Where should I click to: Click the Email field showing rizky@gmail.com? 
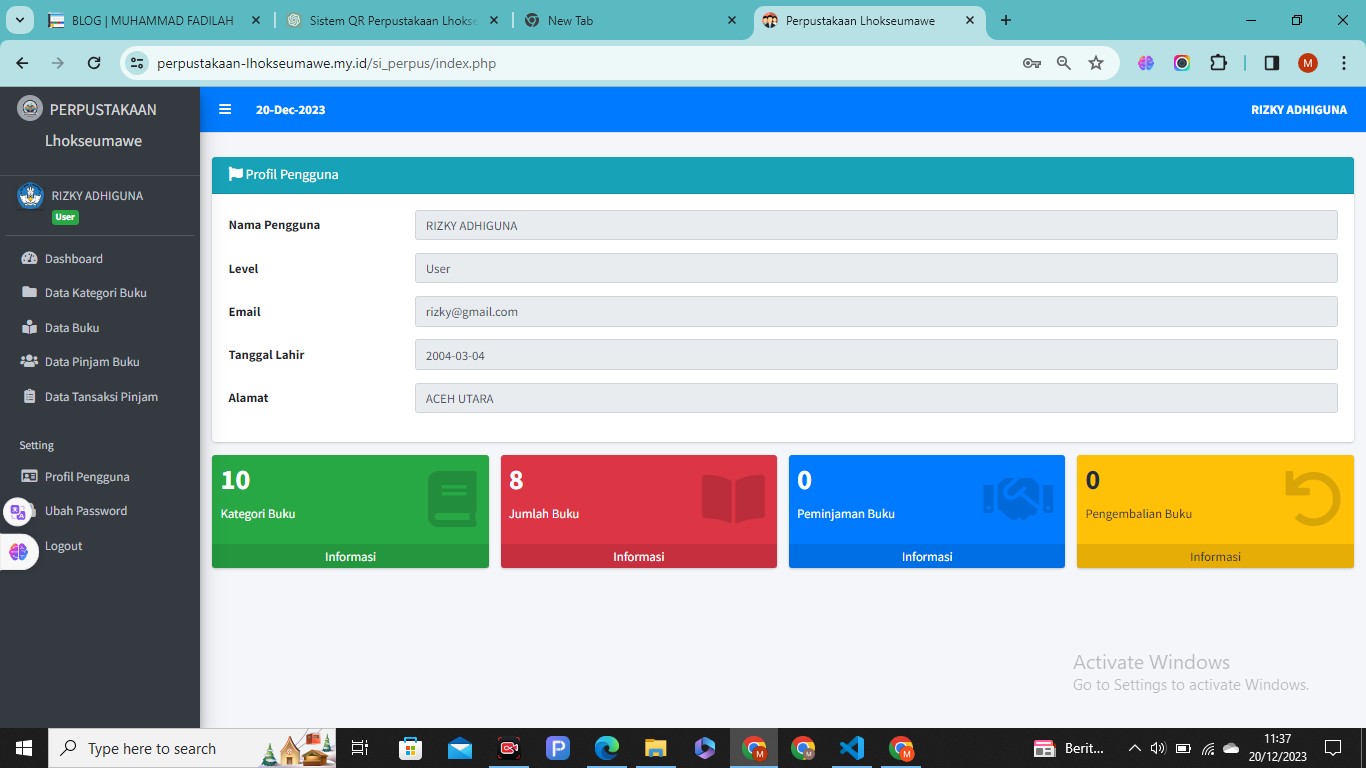point(875,312)
